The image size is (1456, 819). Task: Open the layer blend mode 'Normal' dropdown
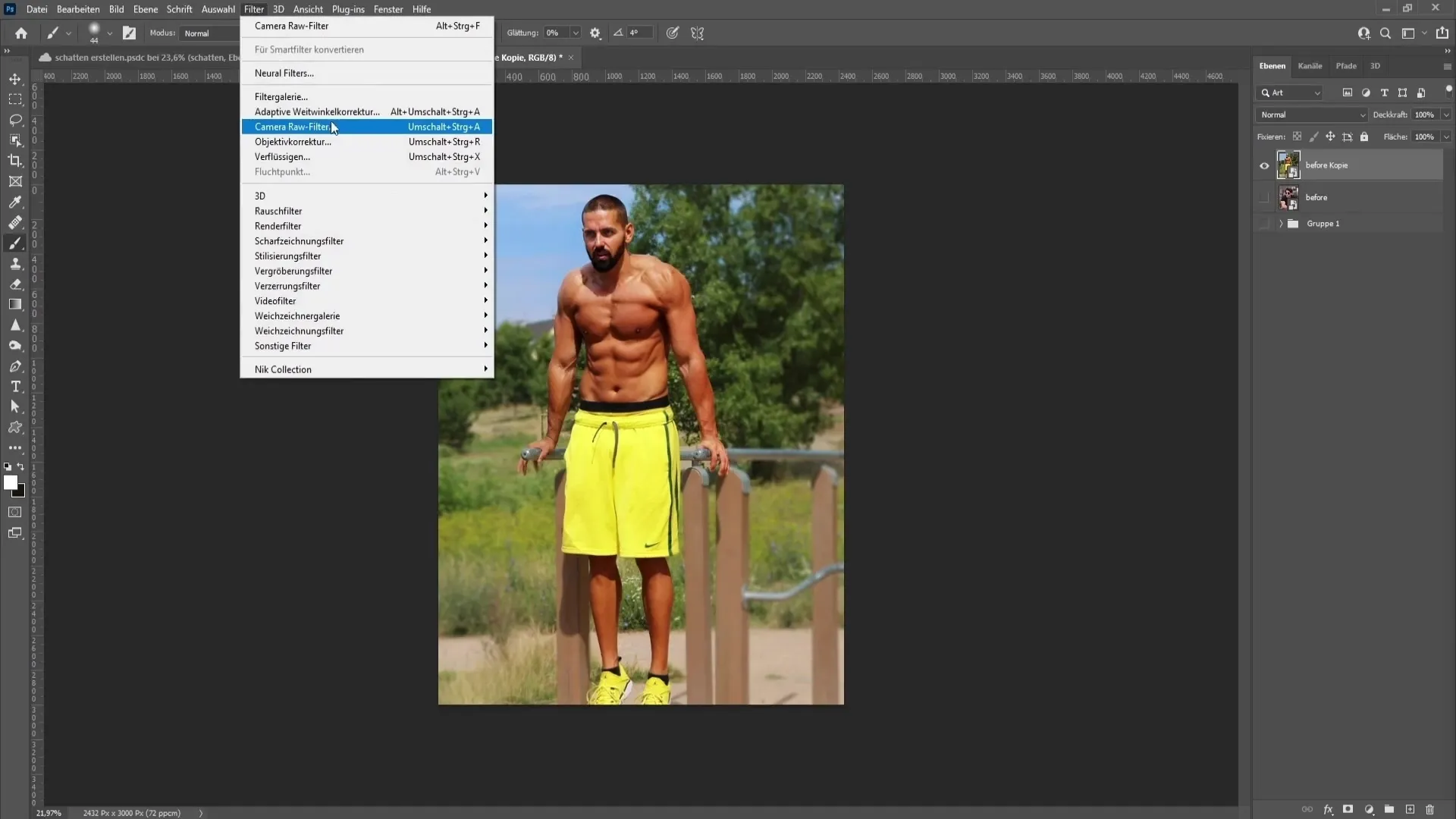[x=1312, y=115]
